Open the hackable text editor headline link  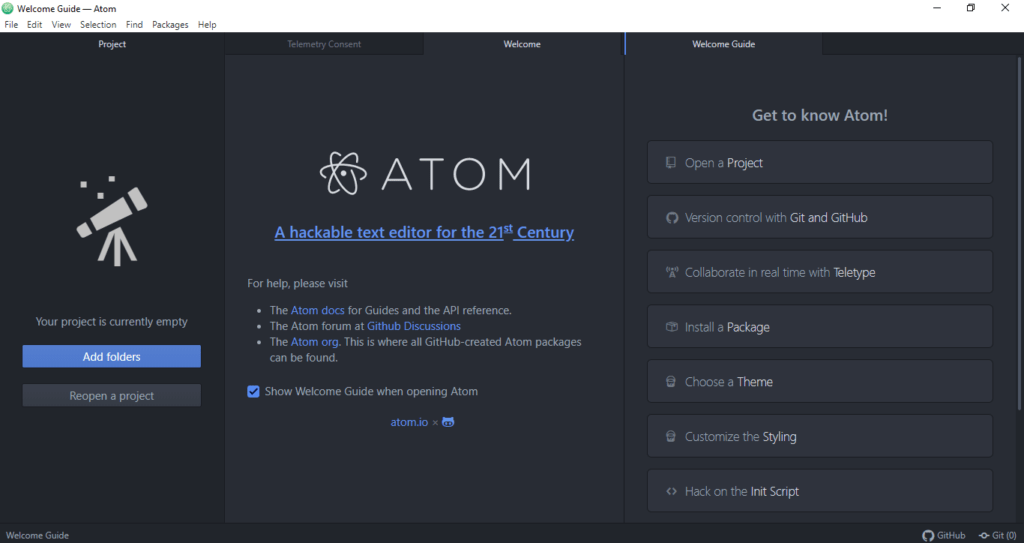424,232
